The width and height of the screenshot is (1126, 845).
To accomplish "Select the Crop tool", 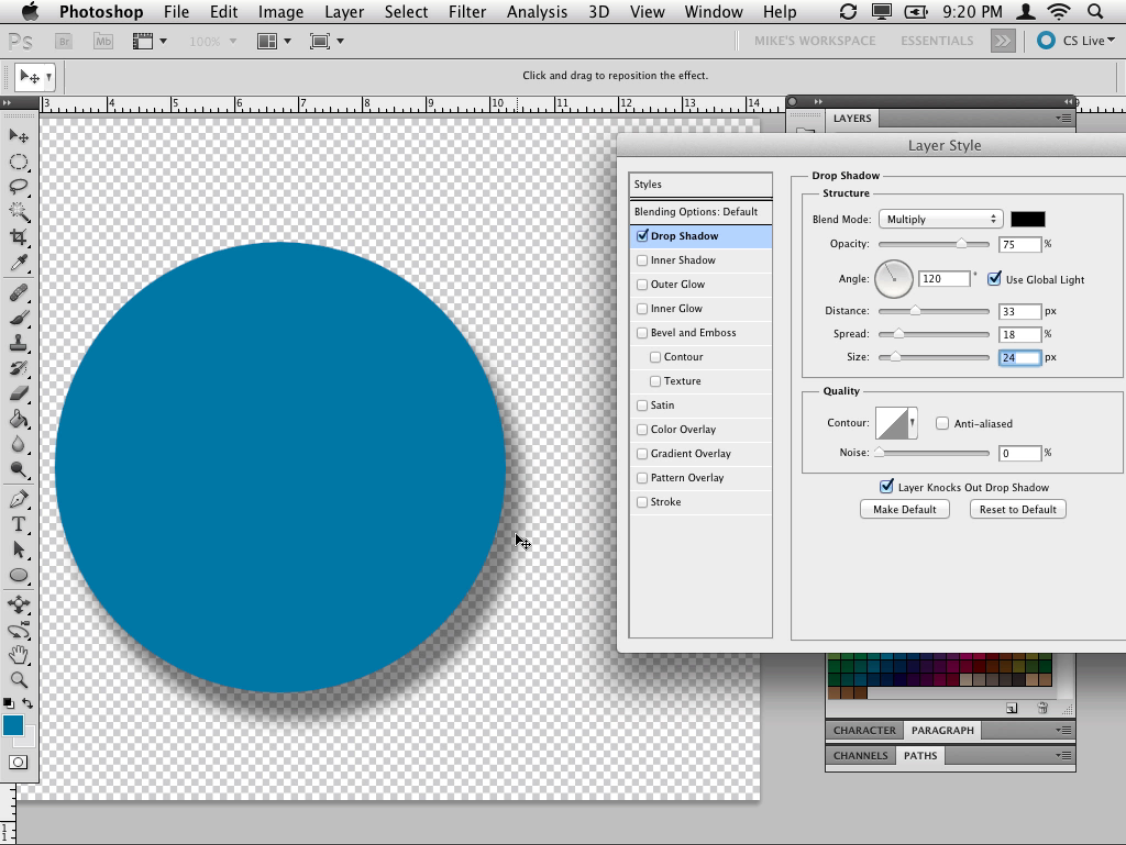I will pos(19,237).
